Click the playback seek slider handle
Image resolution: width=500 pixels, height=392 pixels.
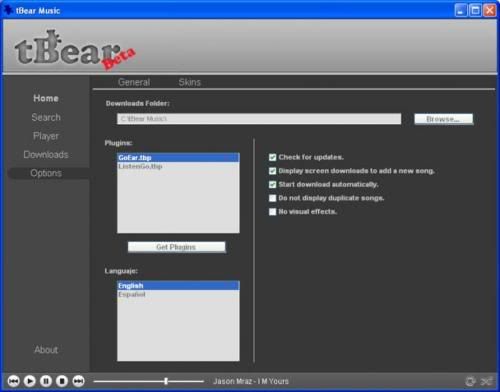point(166,381)
